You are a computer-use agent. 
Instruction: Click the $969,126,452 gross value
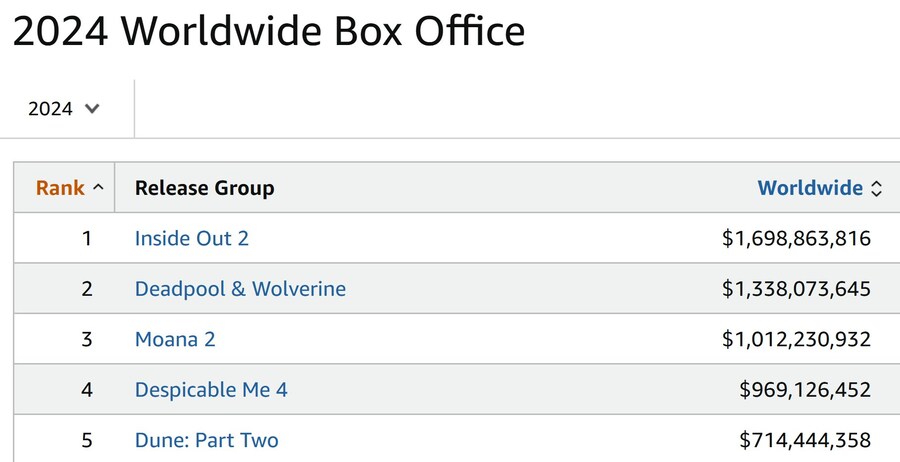coord(805,390)
